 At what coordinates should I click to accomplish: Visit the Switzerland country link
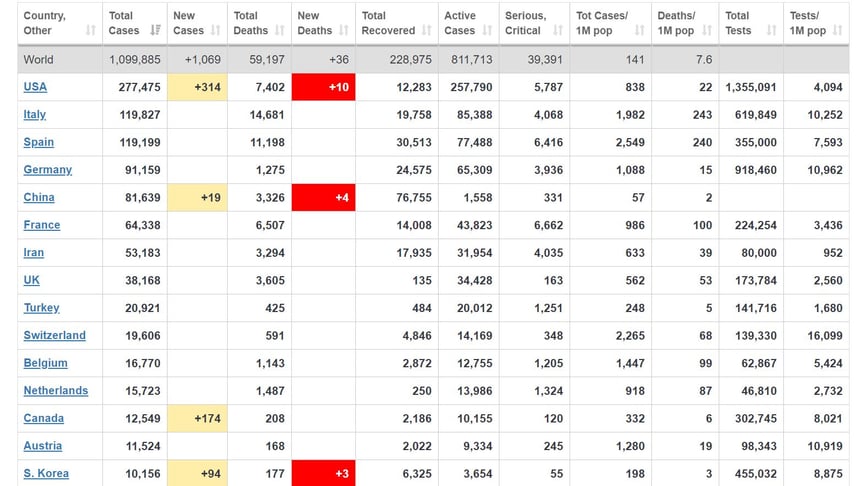click(x=54, y=335)
